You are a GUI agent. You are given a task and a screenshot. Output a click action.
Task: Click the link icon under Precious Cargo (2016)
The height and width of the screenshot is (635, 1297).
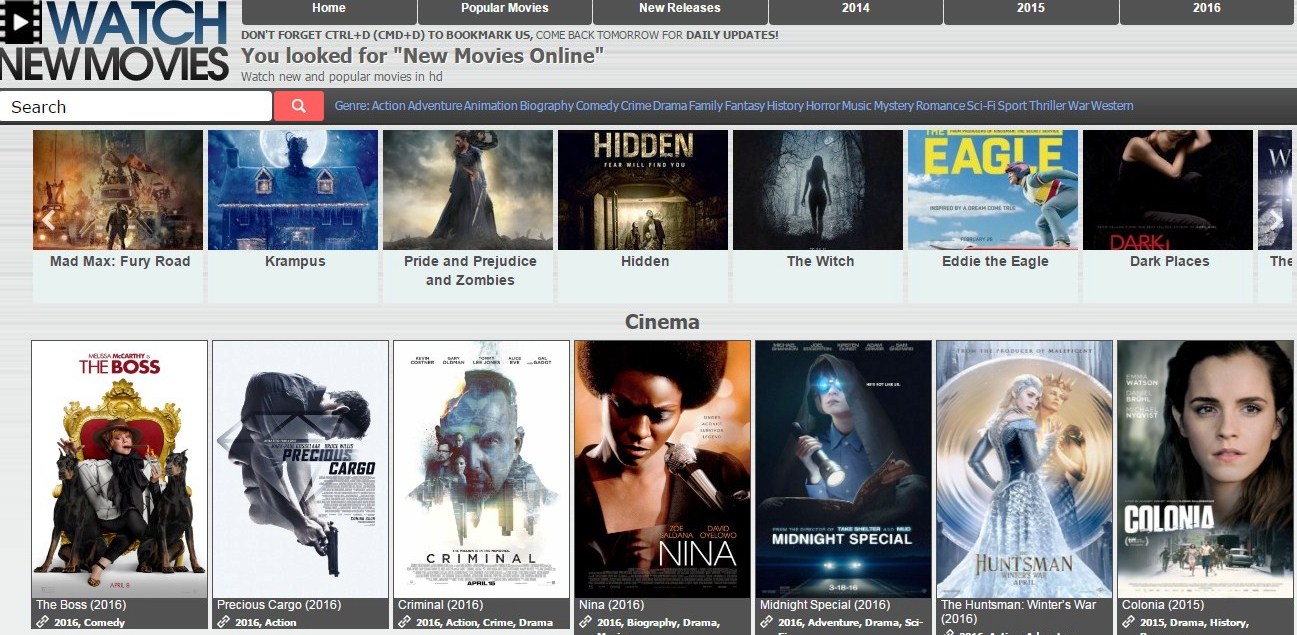[x=223, y=622]
